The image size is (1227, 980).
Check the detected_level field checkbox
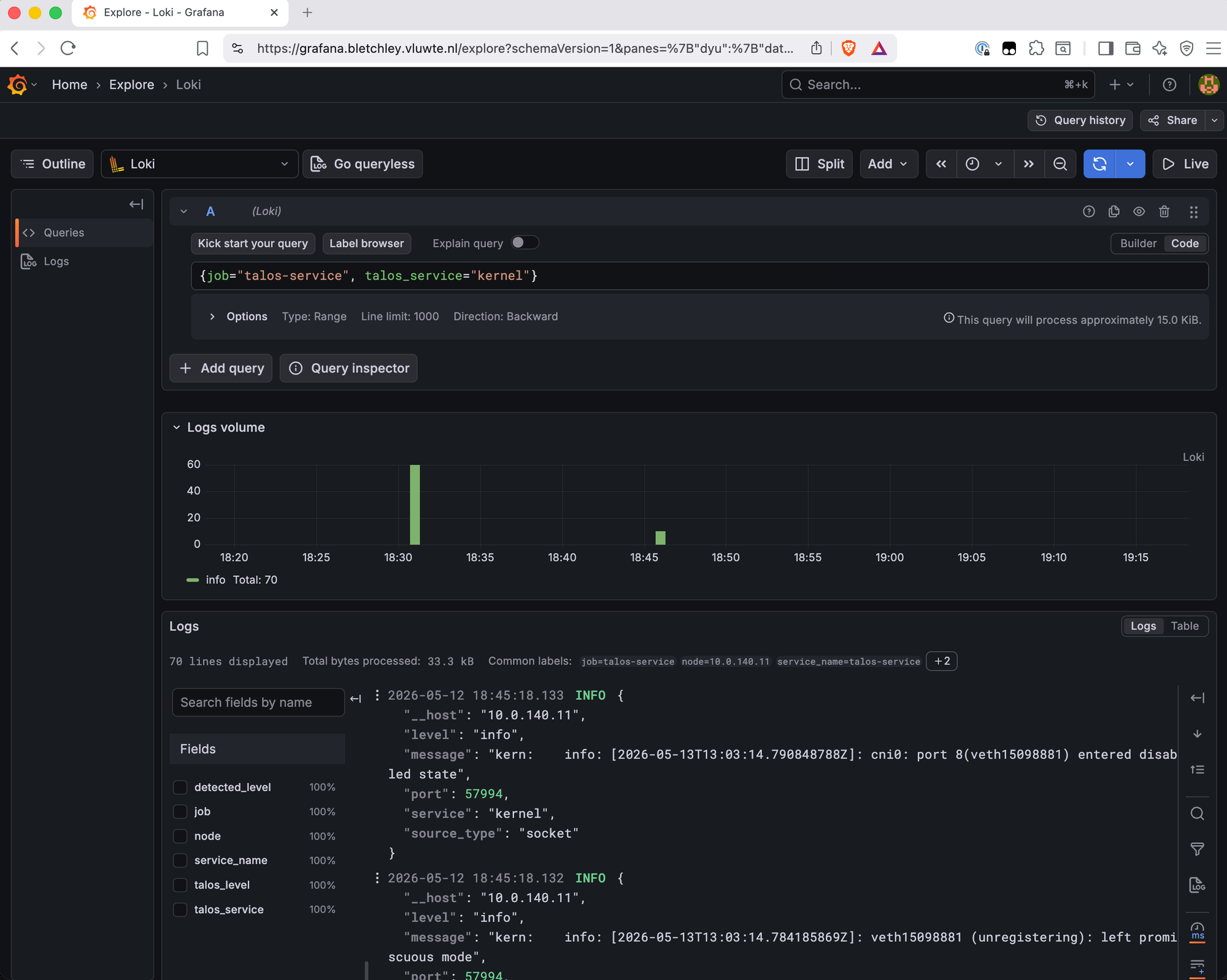click(180, 787)
